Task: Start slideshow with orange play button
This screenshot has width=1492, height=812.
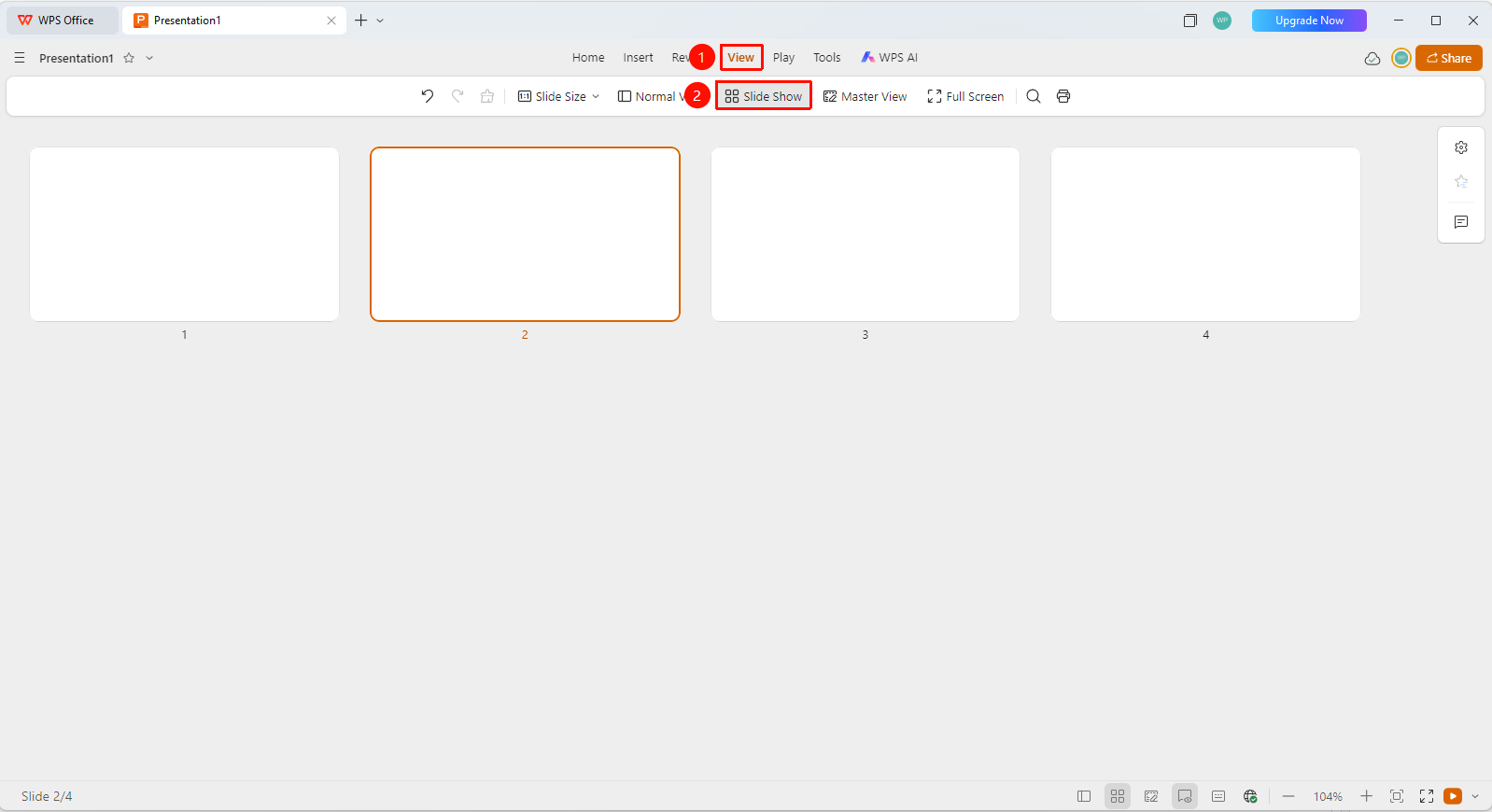Action: [1453, 796]
